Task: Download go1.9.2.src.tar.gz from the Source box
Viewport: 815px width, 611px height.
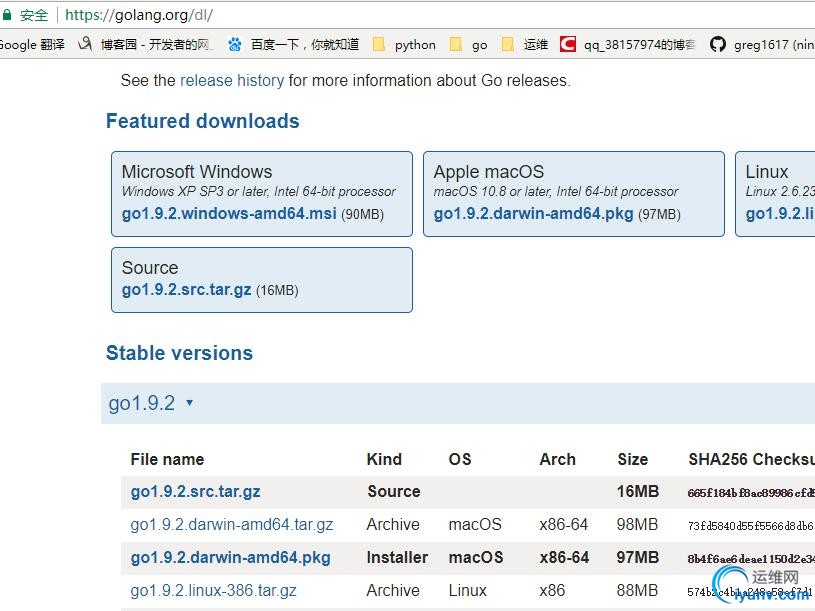Action: (187, 289)
